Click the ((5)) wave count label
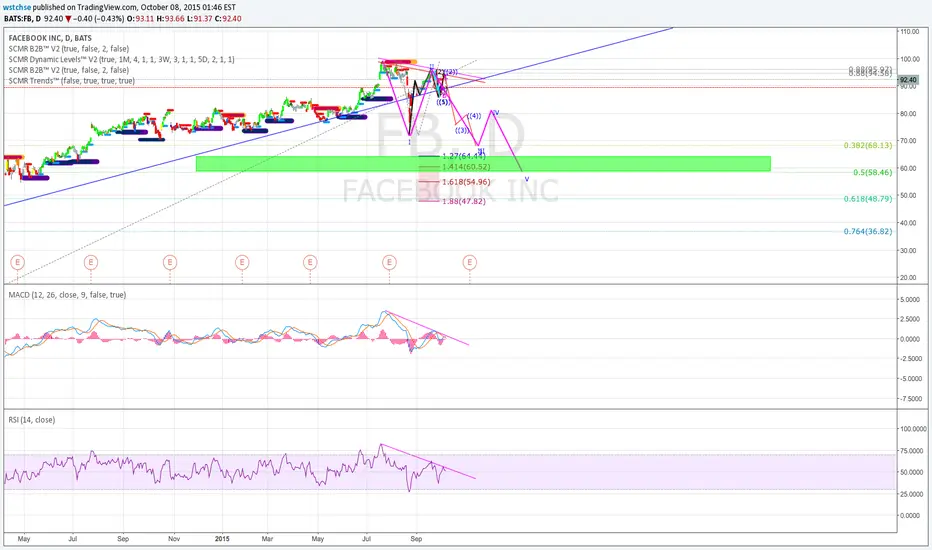 pos(443,102)
